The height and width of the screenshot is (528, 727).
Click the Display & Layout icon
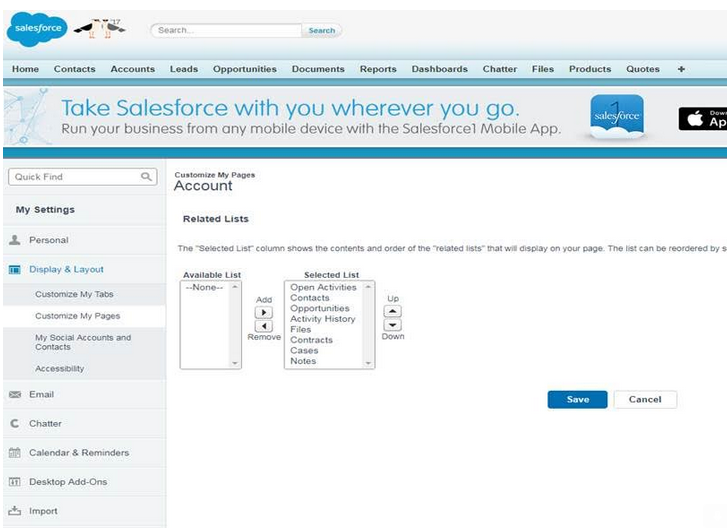pyautogui.click(x=15, y=269)
